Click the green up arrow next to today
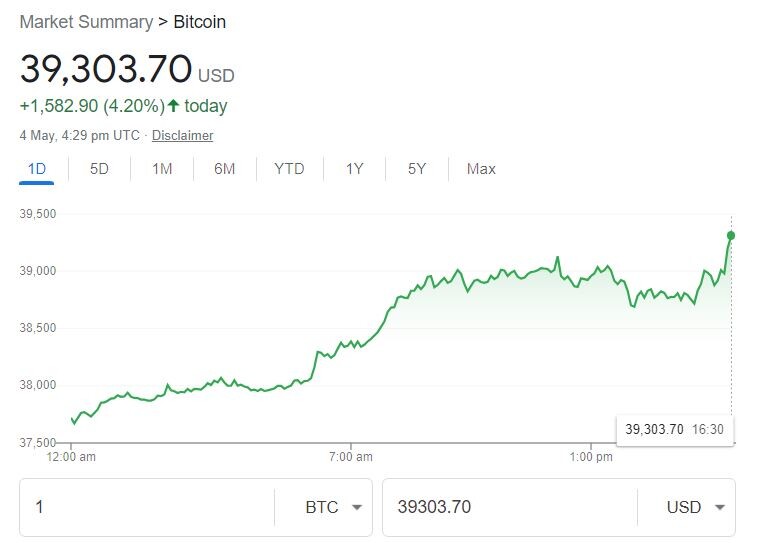765x543 pixels. coord(173,105)
